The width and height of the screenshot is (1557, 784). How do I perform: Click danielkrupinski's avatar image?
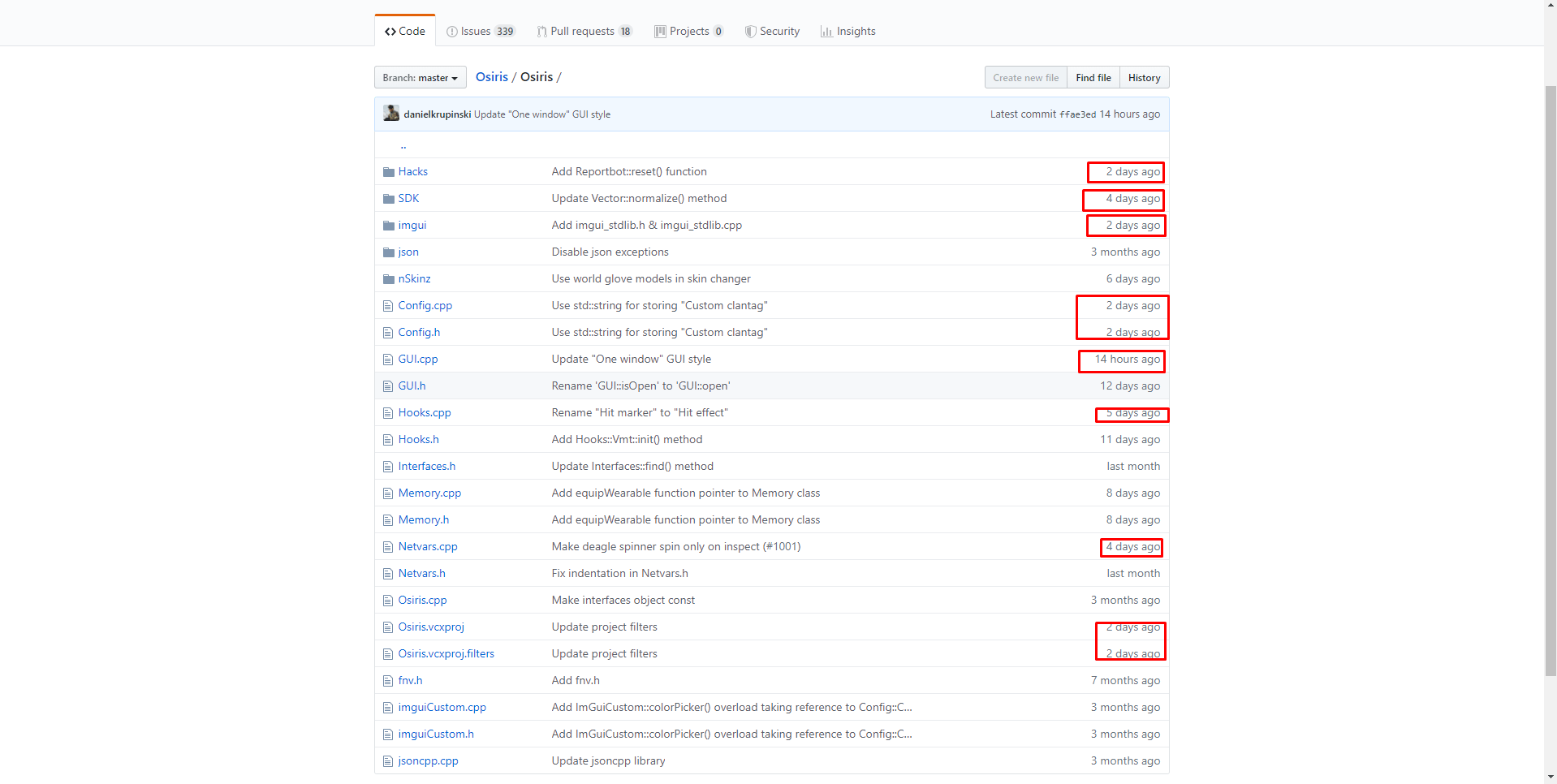point(391,113)
